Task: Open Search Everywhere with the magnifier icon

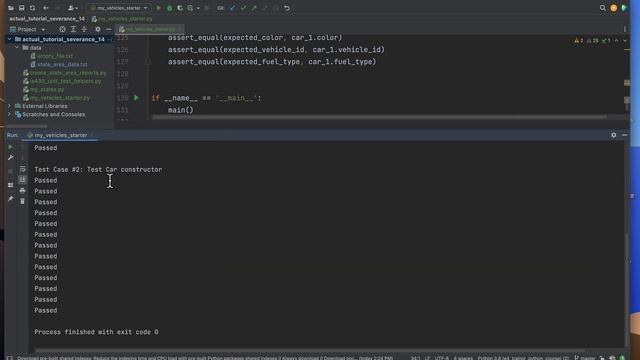Action: tap(603, 8)
